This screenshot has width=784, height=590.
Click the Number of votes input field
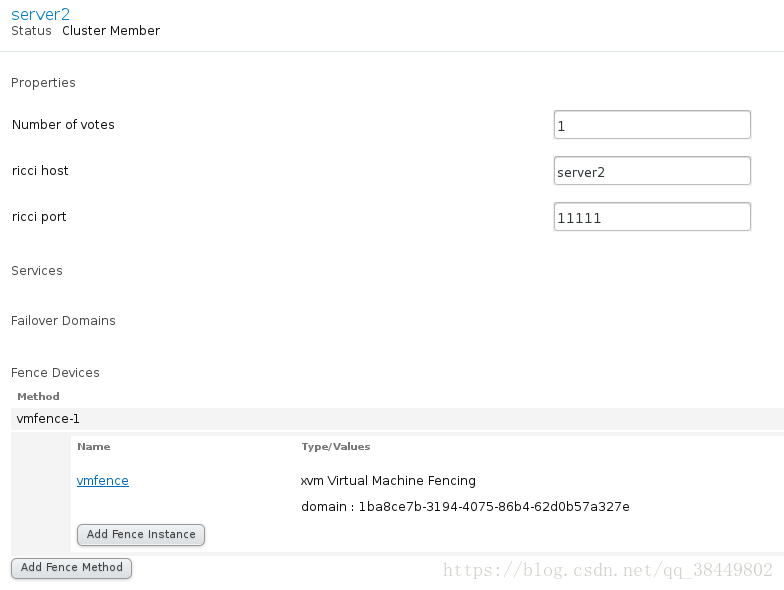652,124
